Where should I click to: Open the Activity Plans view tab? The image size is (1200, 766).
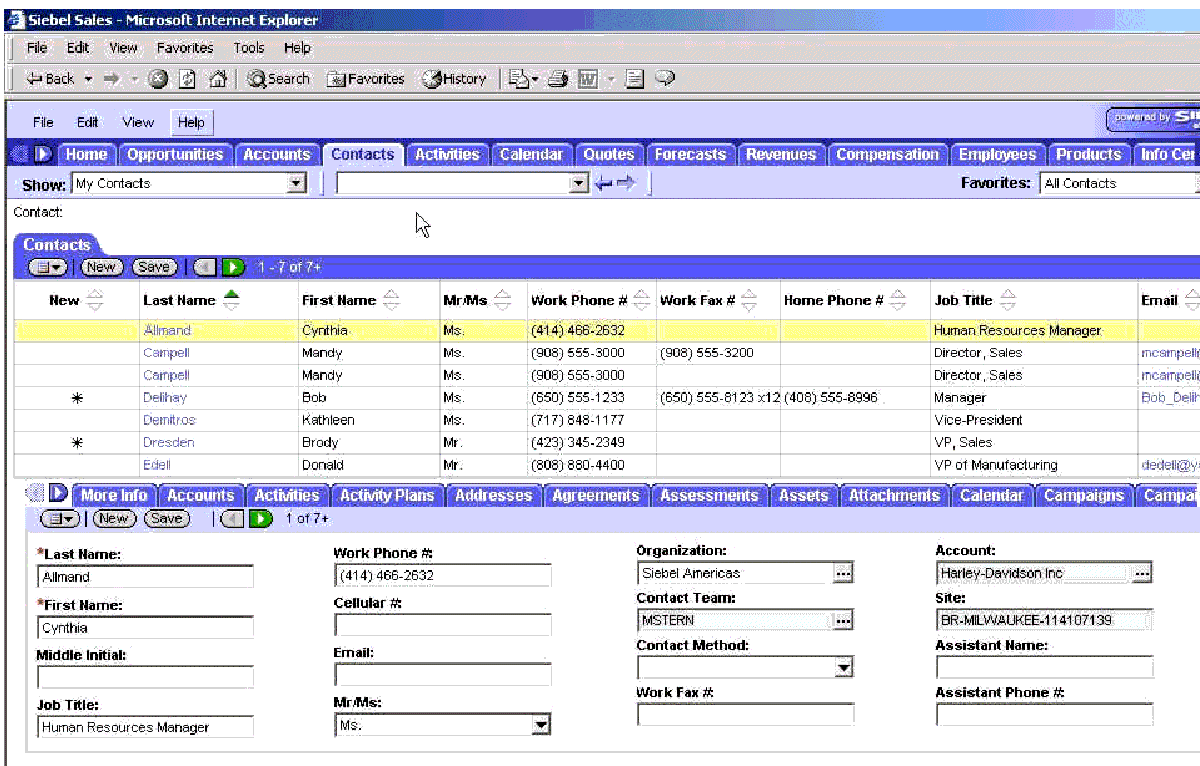[x=387, y=495]
